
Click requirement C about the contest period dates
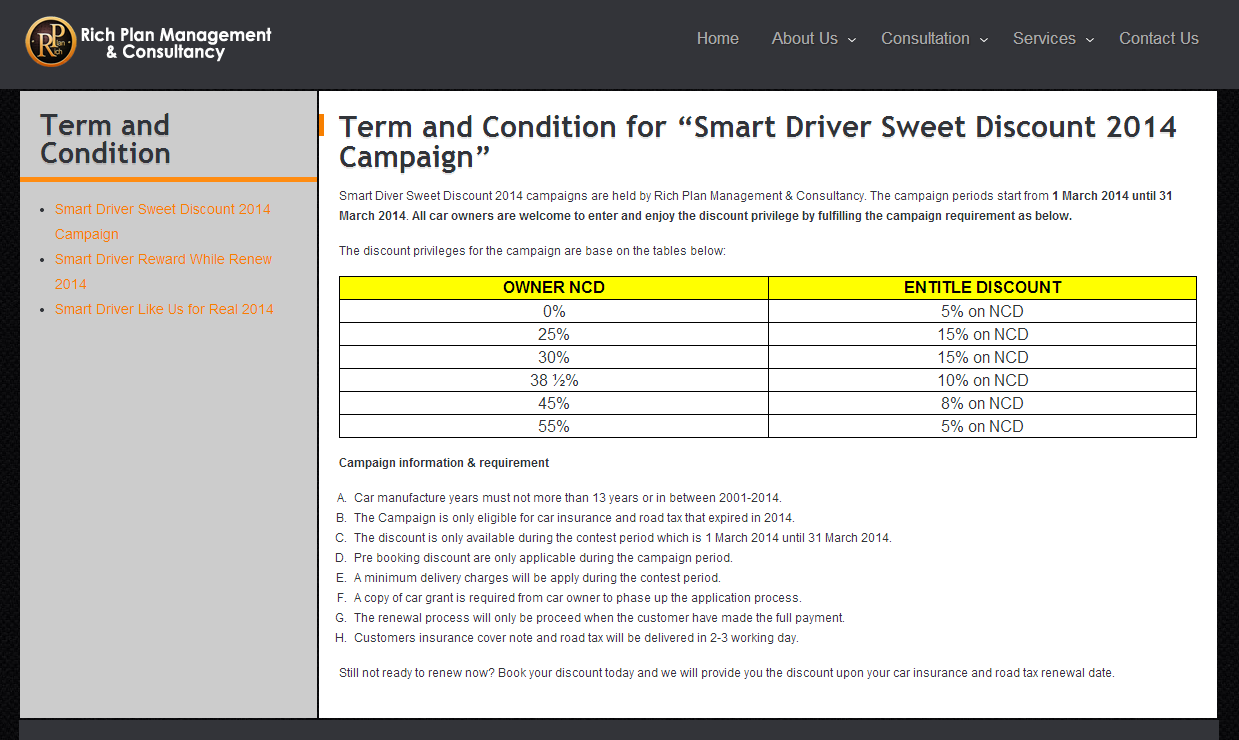click(622, 538)
